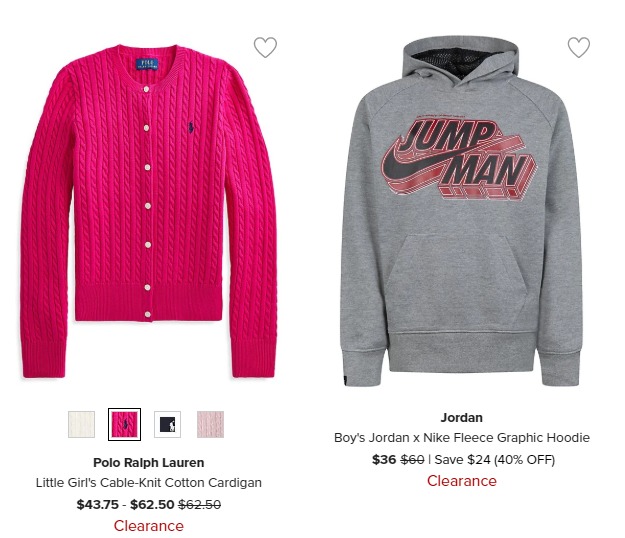Click the cardigan's Clearance label
The image size is (625, 538).
149,526
